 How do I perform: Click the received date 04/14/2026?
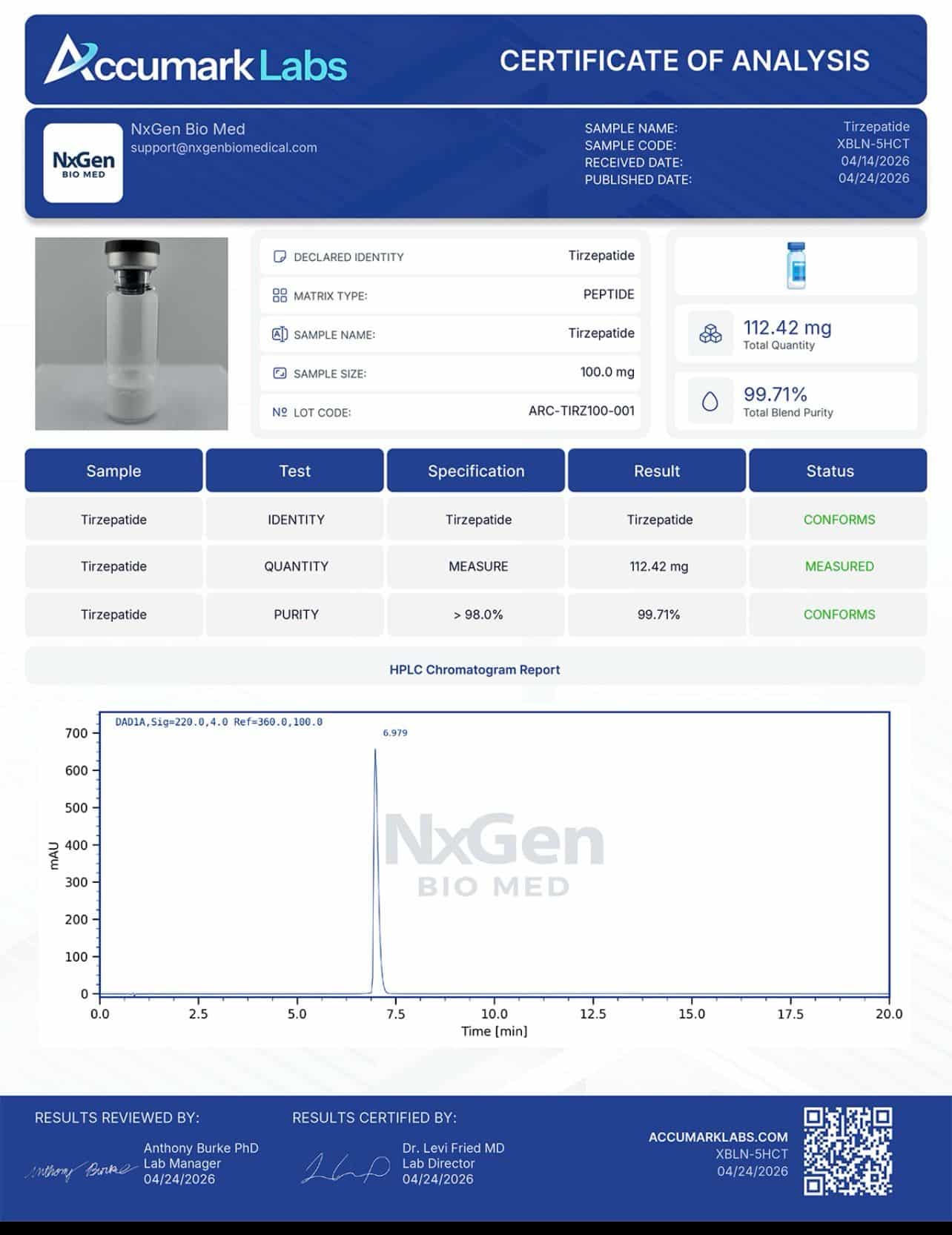pyautogui.click(x=875, y=161)
